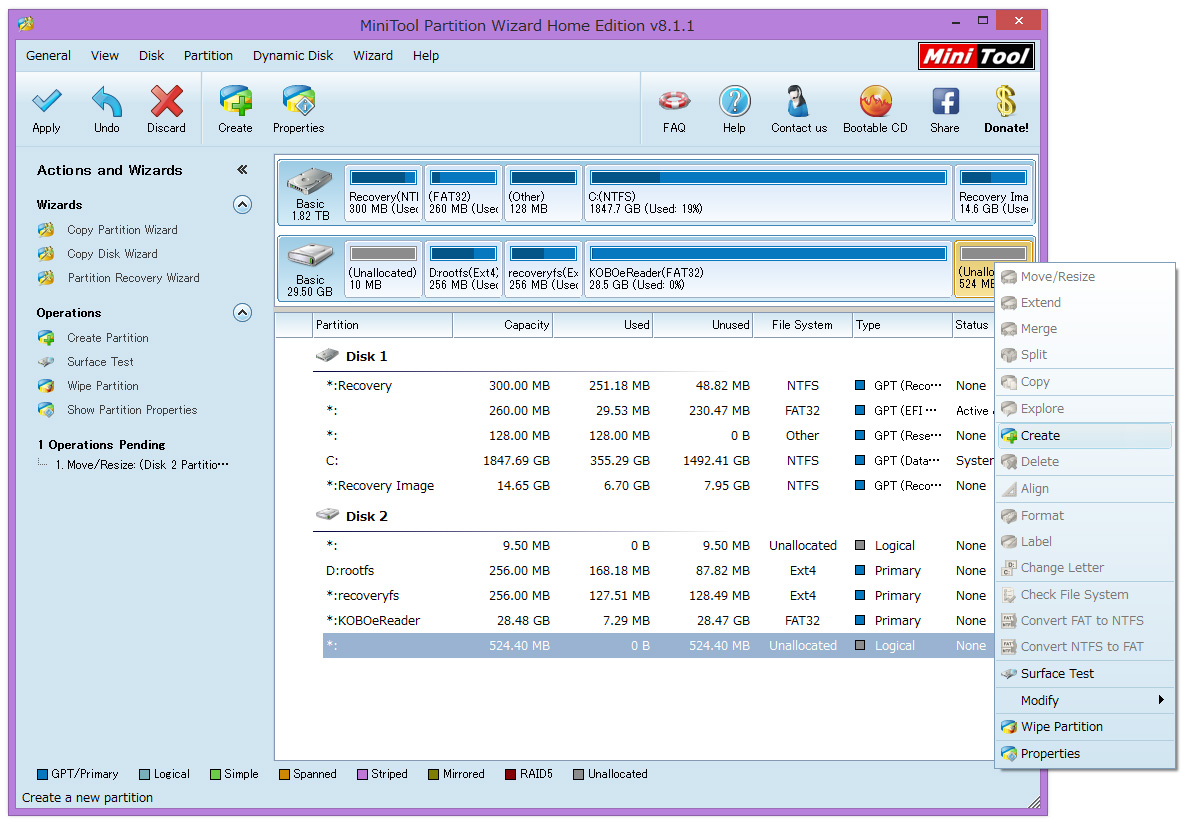
Task: Click the Bootable CD icon
Action: tap(876, 101)
